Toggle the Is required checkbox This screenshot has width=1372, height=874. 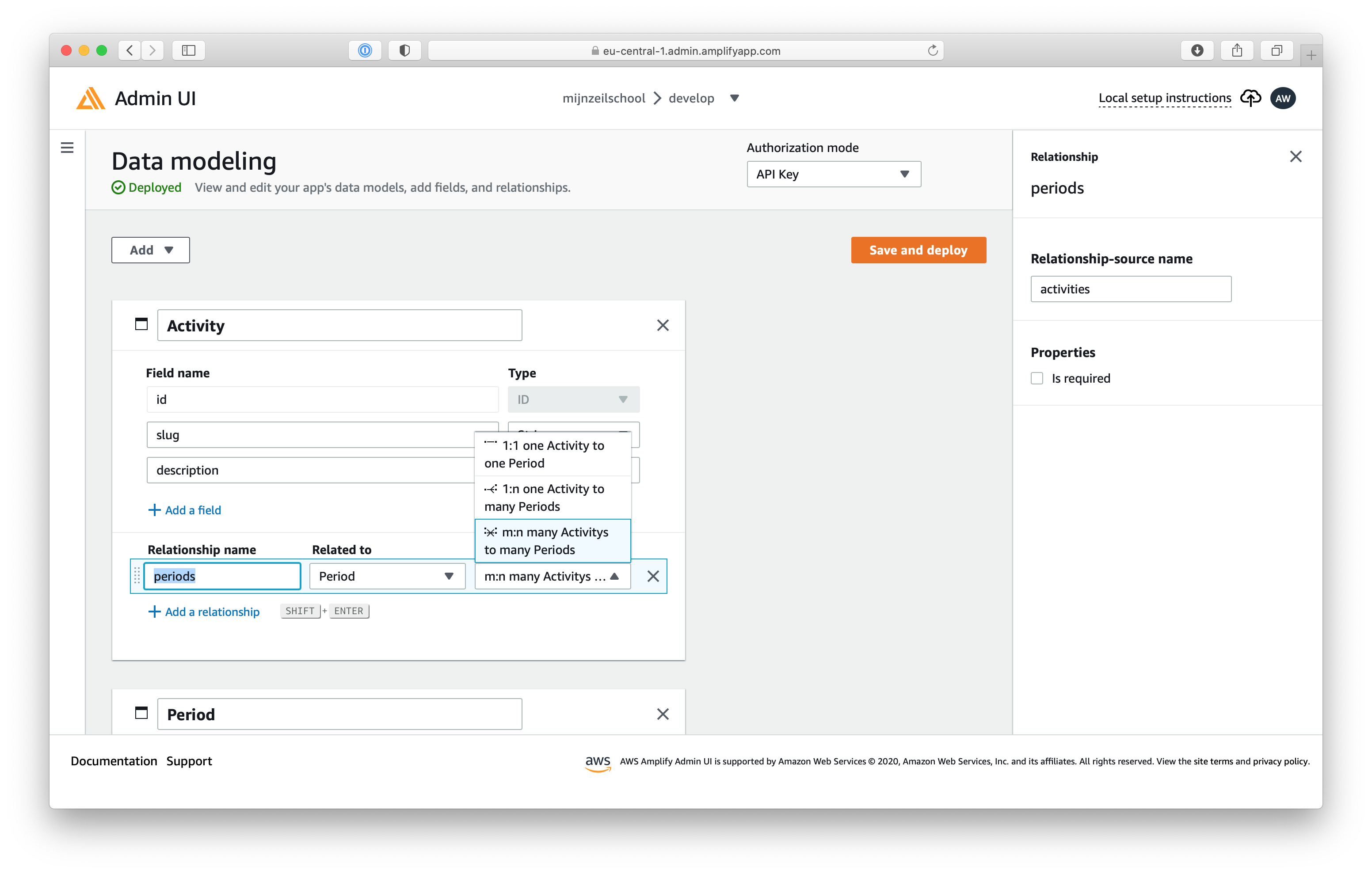pyautogui.click(x=1037, y=378)
